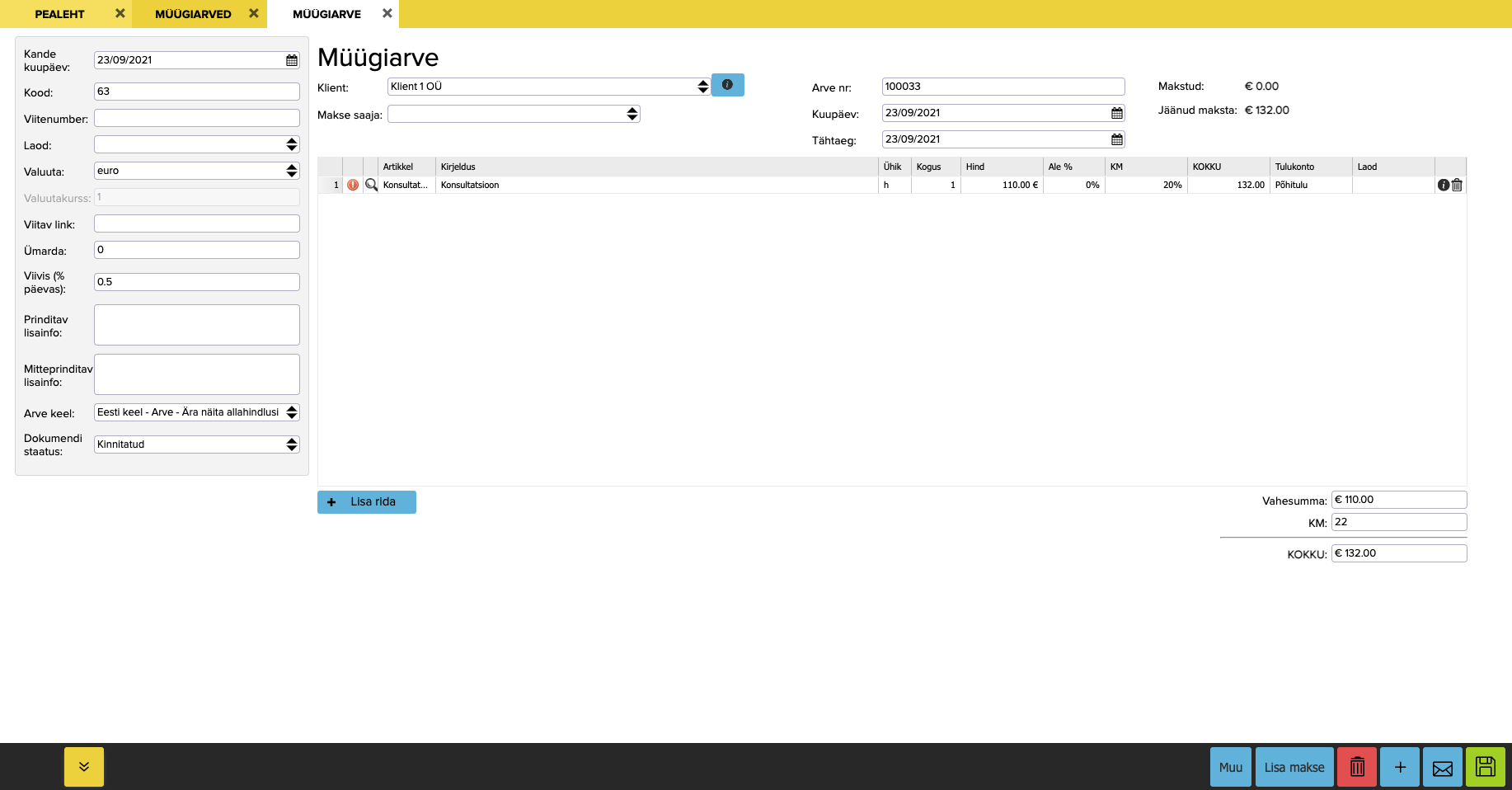Click the Lisa makse button
Screen dimensions: 1512x790
coord(1294,767)
